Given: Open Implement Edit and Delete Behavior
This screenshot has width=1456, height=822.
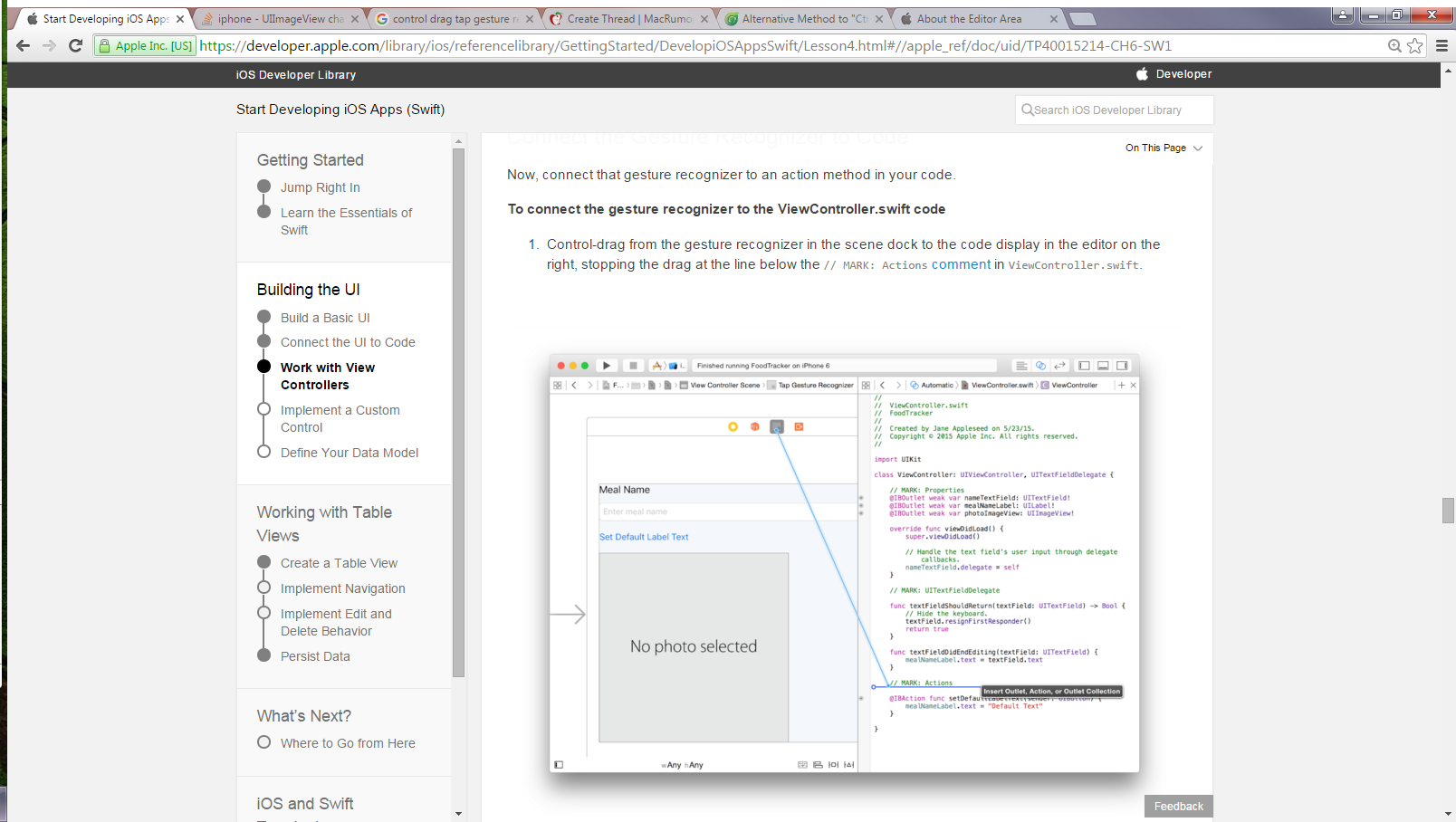Looking at the screenshot, I should coord(336,622).
